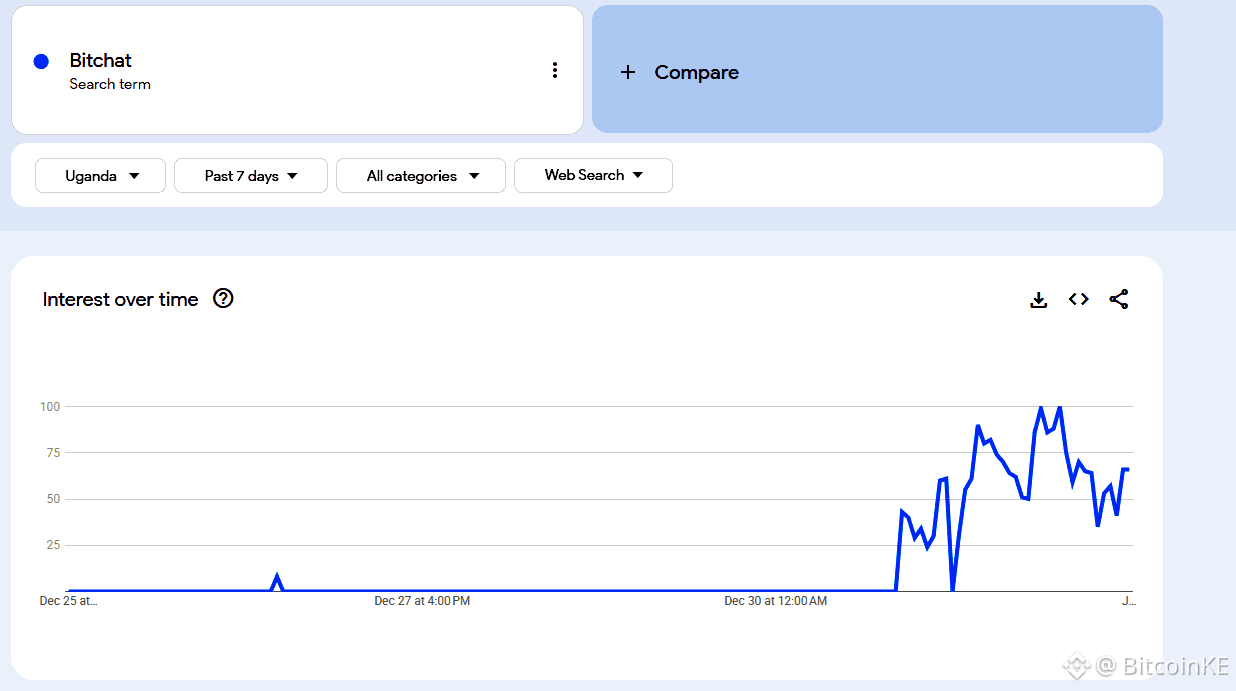Click the BitcoinKE watermark logo
Image resolution: width=1236 pixels, height=691 pixels.
pos(1075,664)
